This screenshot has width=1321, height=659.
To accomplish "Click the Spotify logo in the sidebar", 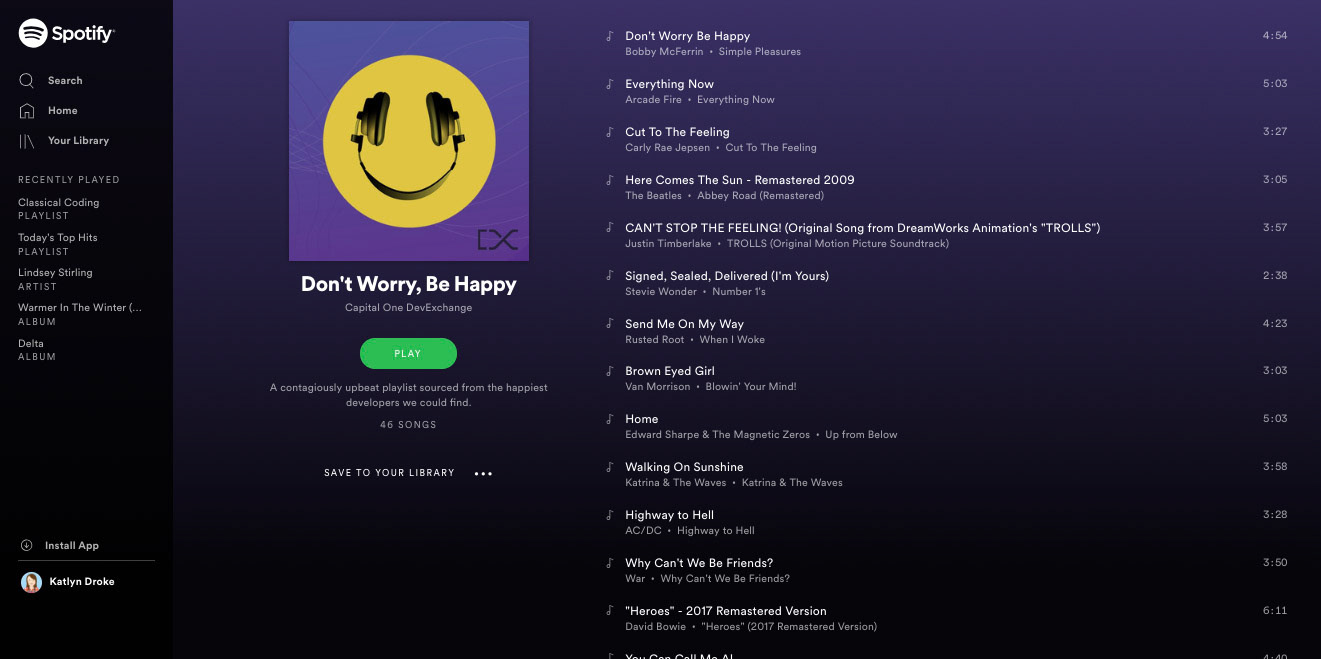I will 66,33.
